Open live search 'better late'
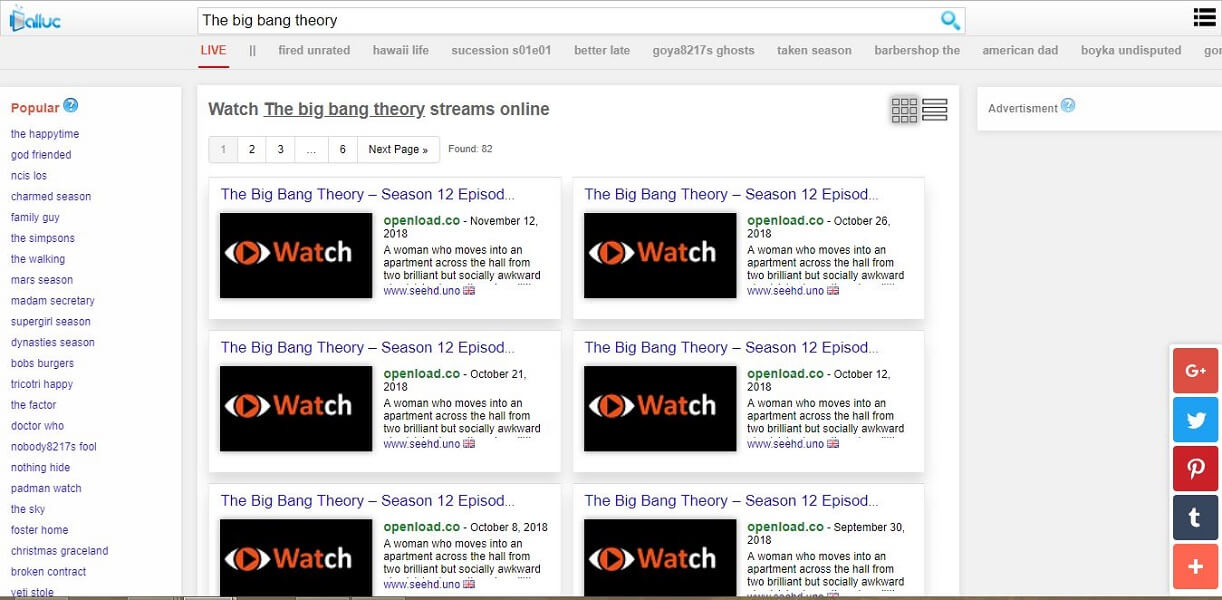 [602, 50]
